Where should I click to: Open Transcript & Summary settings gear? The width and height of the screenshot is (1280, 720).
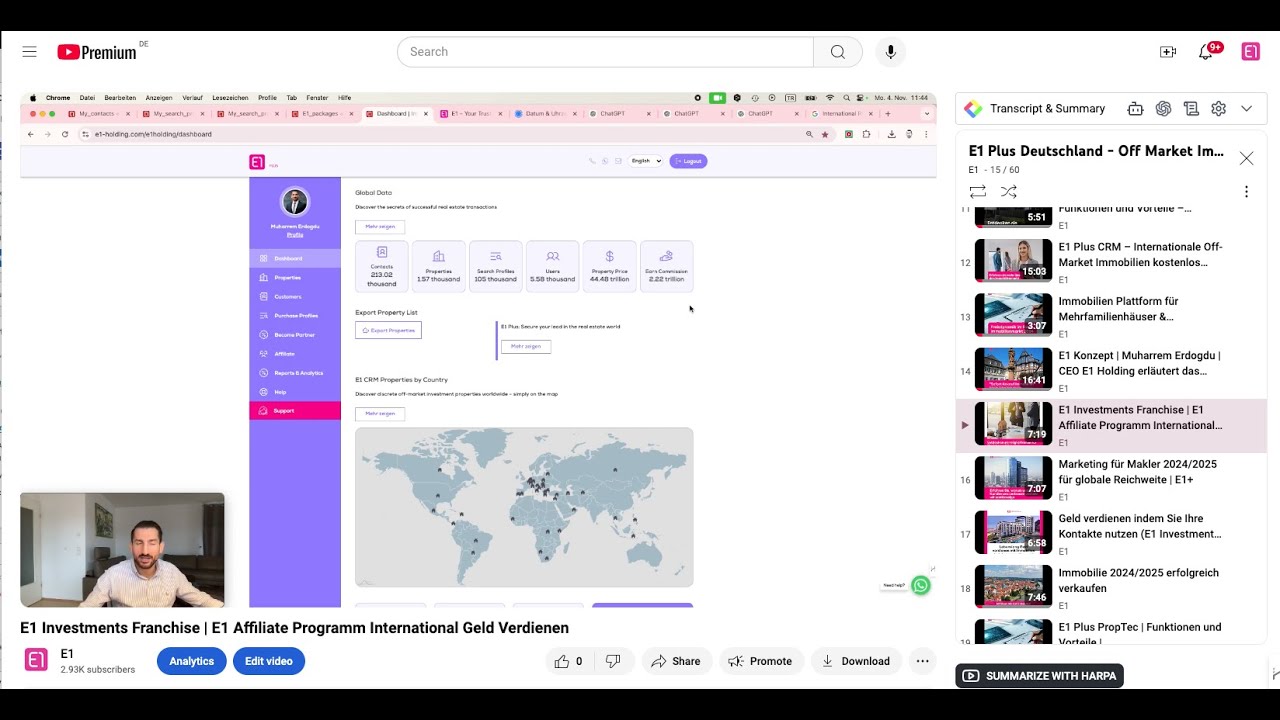[1218, 109]
